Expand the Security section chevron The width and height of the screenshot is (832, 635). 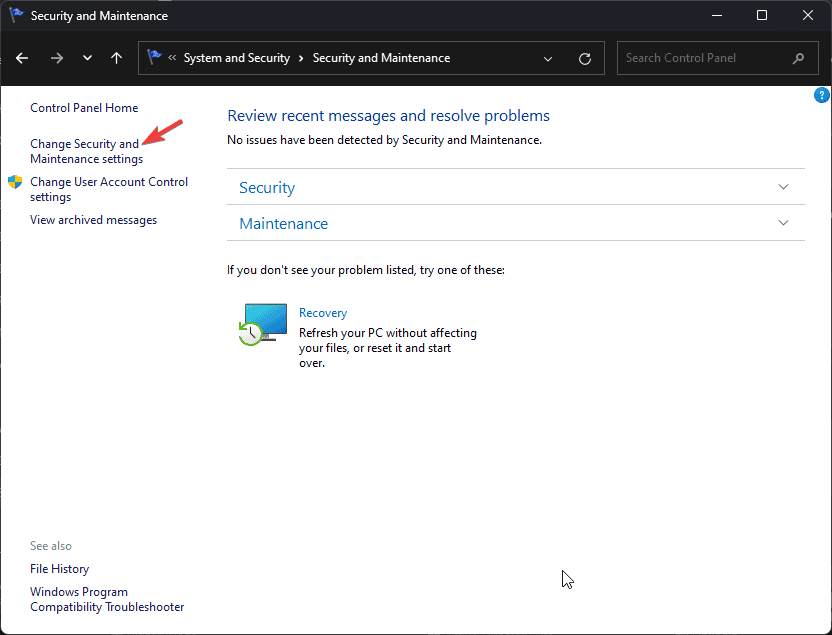(783, 187)
